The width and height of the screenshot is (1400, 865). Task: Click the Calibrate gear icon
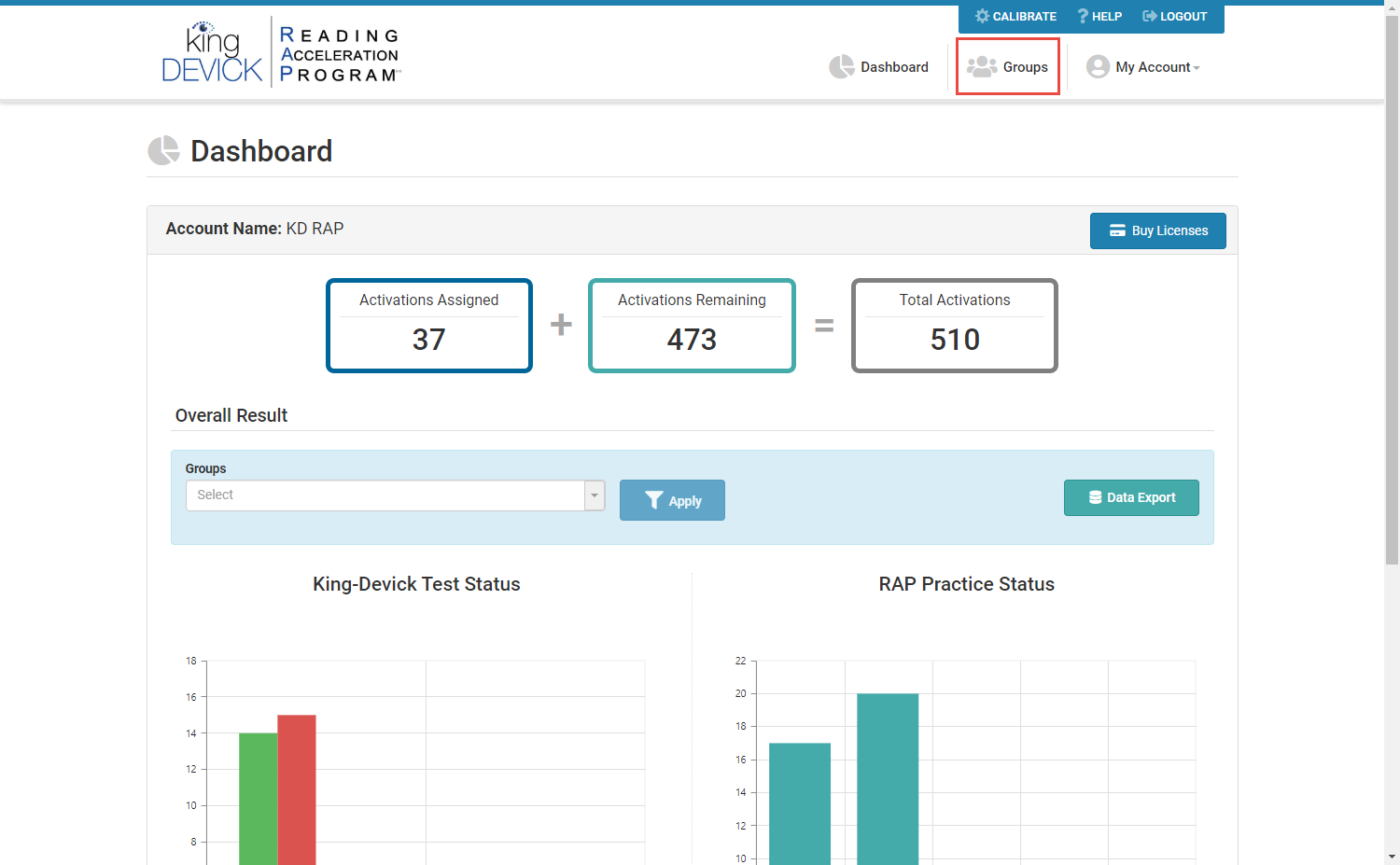point(982,16)
